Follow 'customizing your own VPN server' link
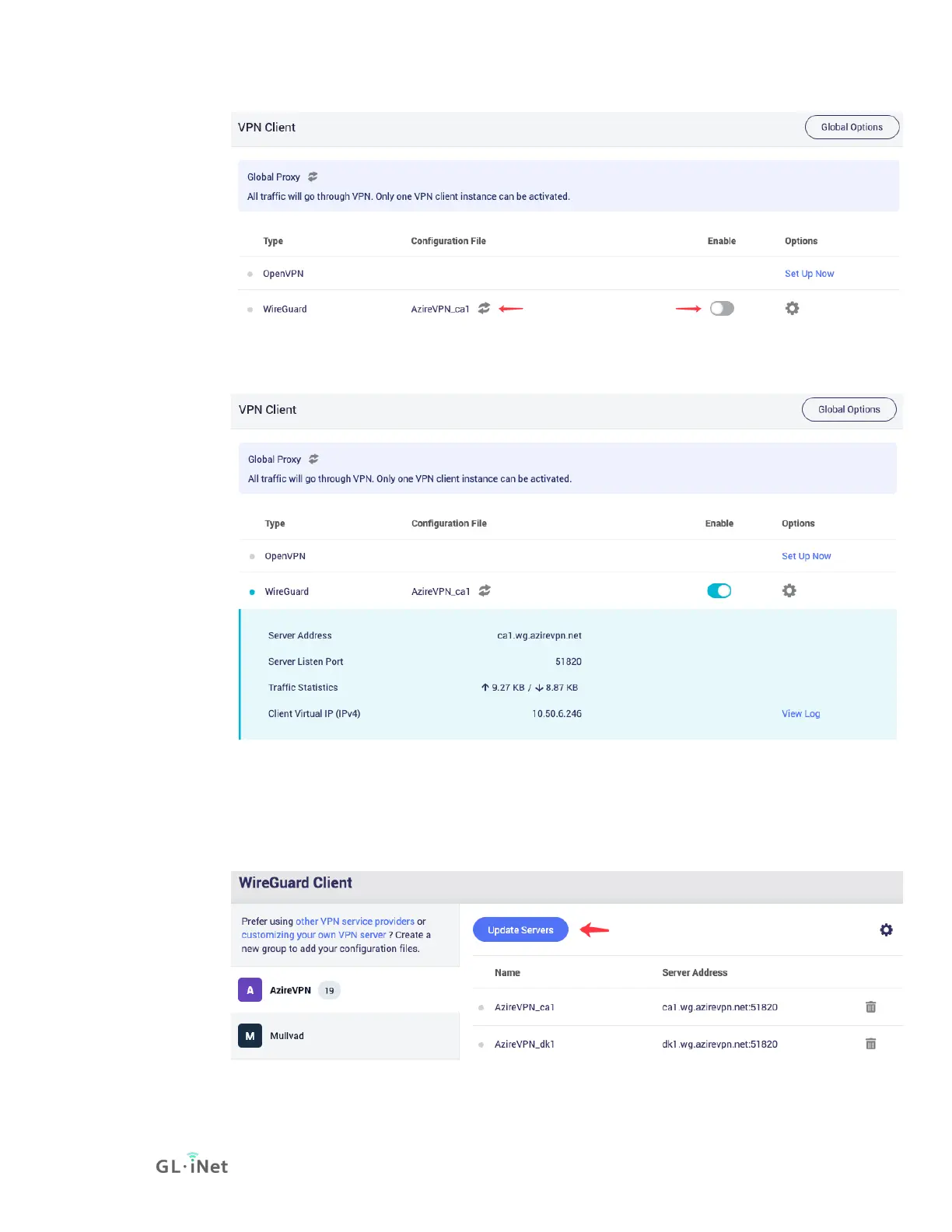The width and height of the screenshot is (952, 1232). tap(313, 935)
